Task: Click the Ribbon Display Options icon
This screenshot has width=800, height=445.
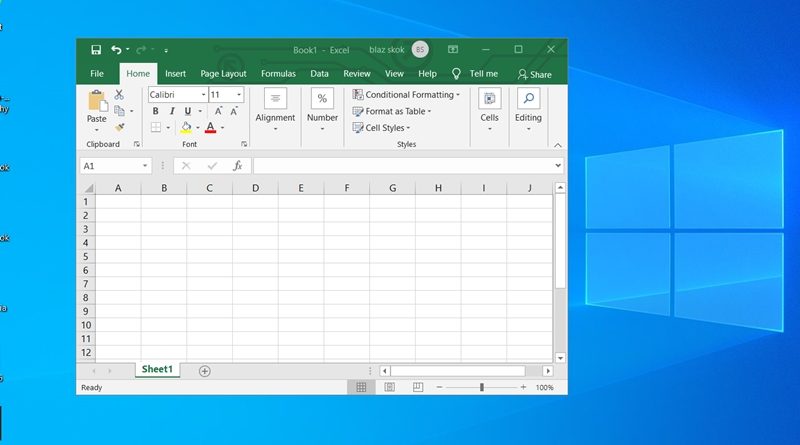Action: click(453, 49)
